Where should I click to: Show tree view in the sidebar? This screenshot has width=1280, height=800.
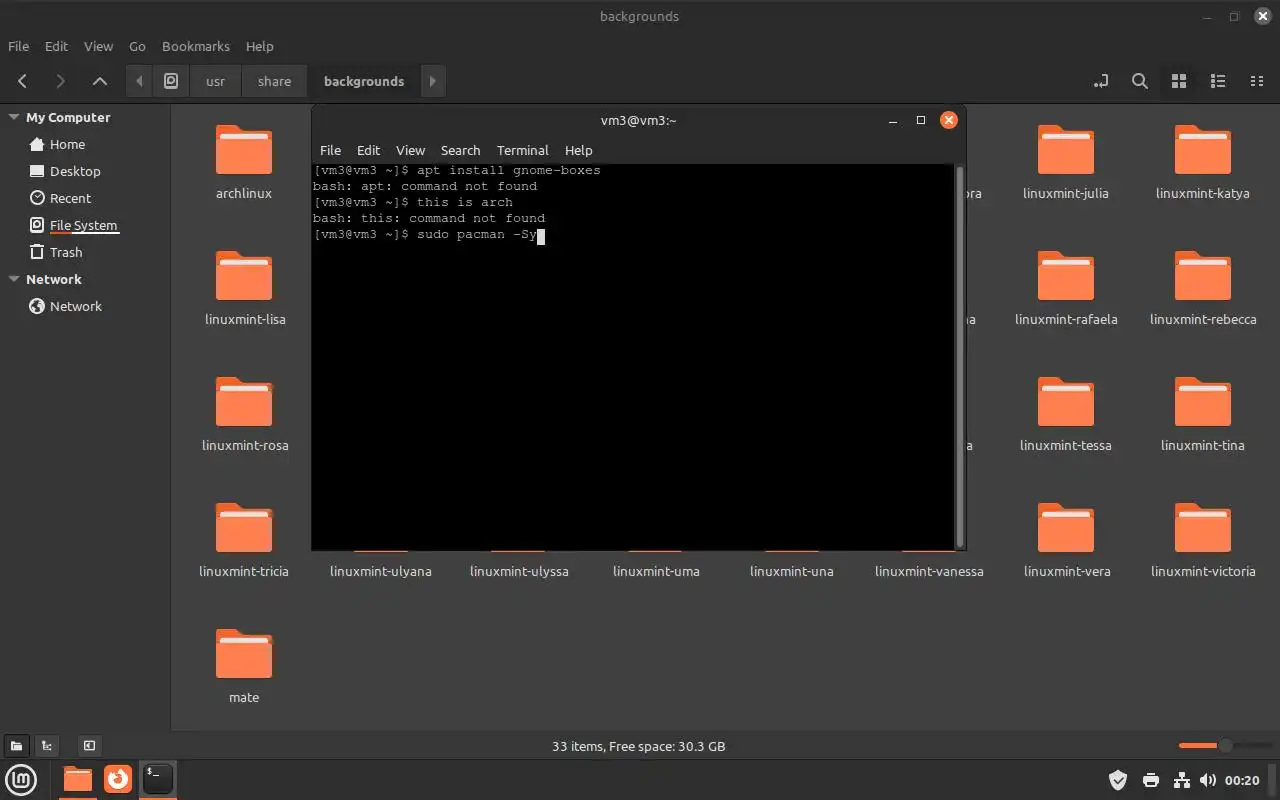point(47,745)
